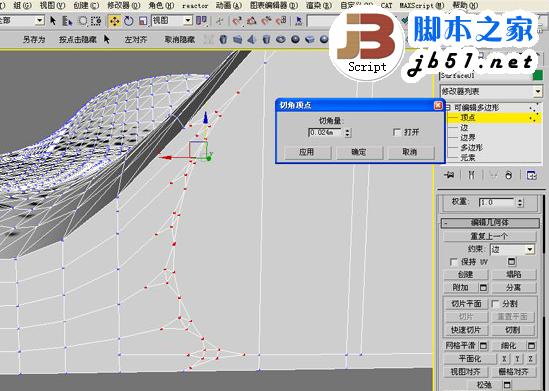Enable the 分割 checkbox
549x391 pixels.
tap(495, 303)
